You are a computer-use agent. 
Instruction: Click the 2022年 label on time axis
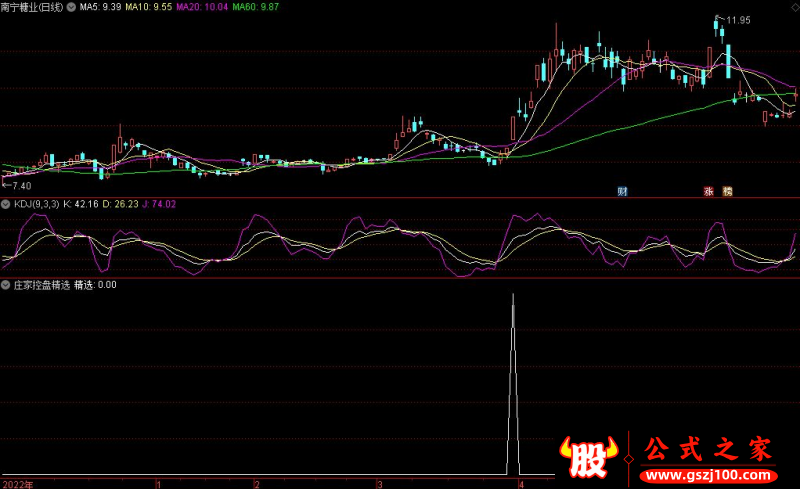(17, 483)
